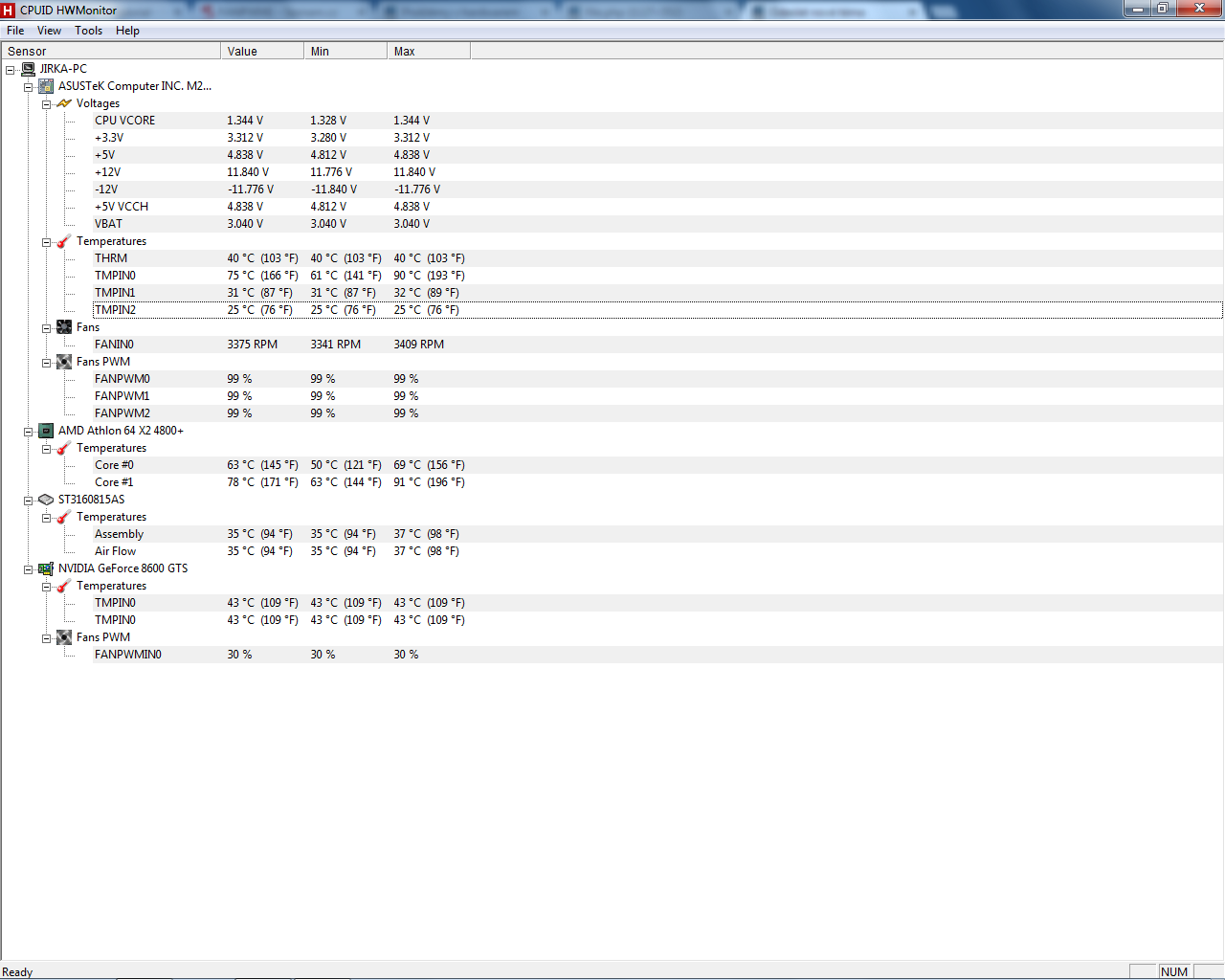This screenshot has height=980, width=1225.
Task: Click the ST3160815AS hard drive icon
Action: tap(46, 500)
